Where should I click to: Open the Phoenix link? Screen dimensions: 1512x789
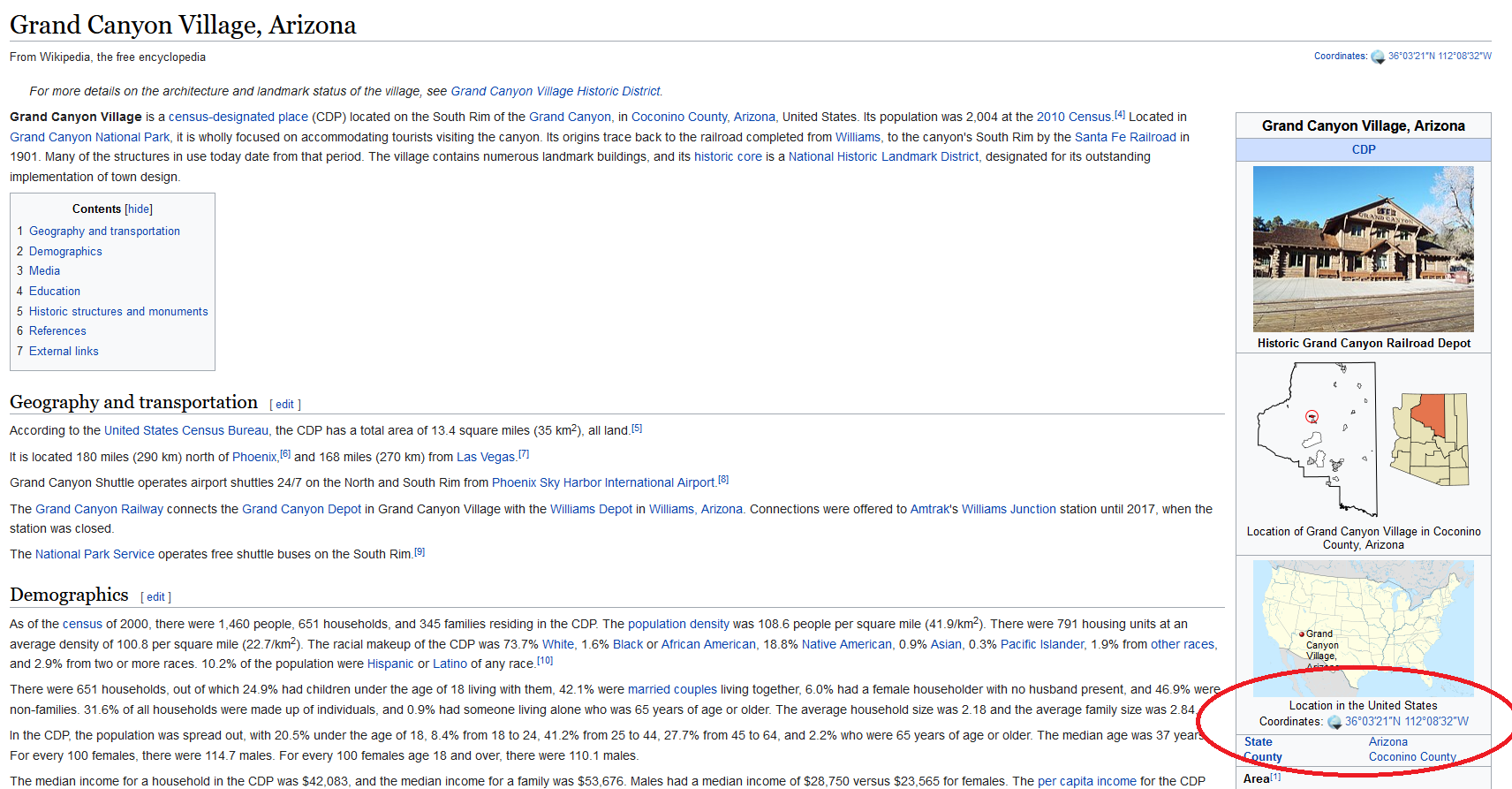tap(254, 457)
